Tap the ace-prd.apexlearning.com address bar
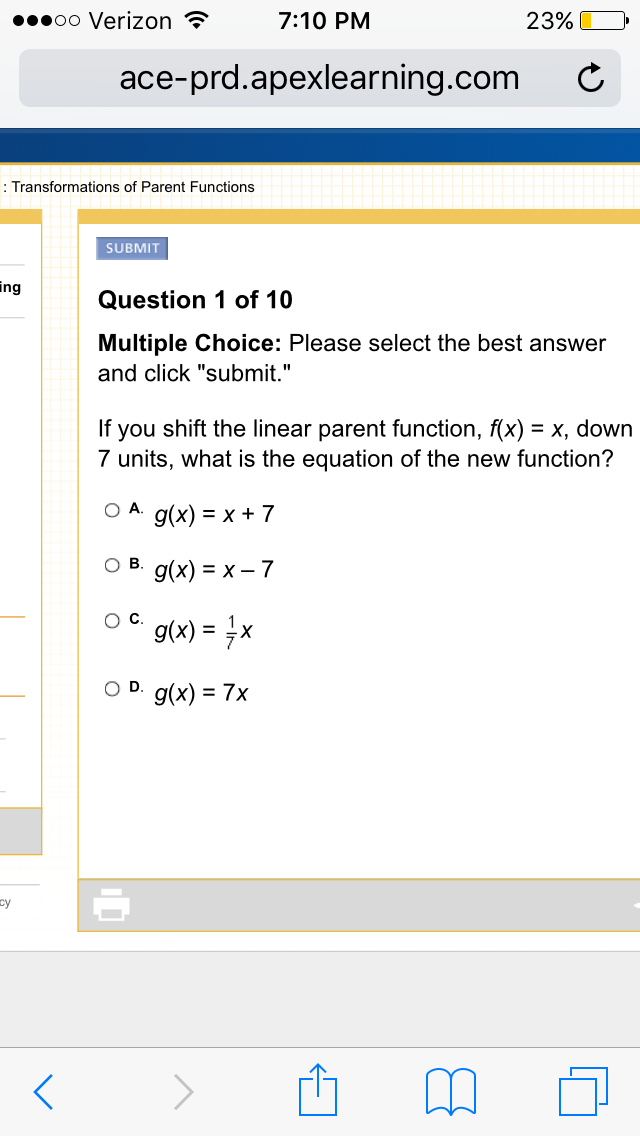 (320, 78)
